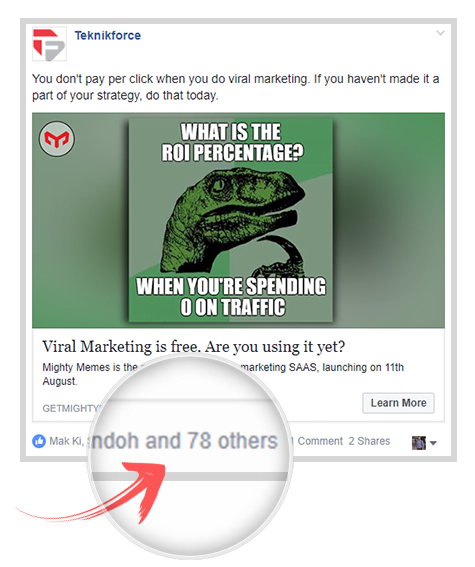Screen dimensions: 475x567
Task: Open the Mak Ki liker name
Action: tap(65, 441)
